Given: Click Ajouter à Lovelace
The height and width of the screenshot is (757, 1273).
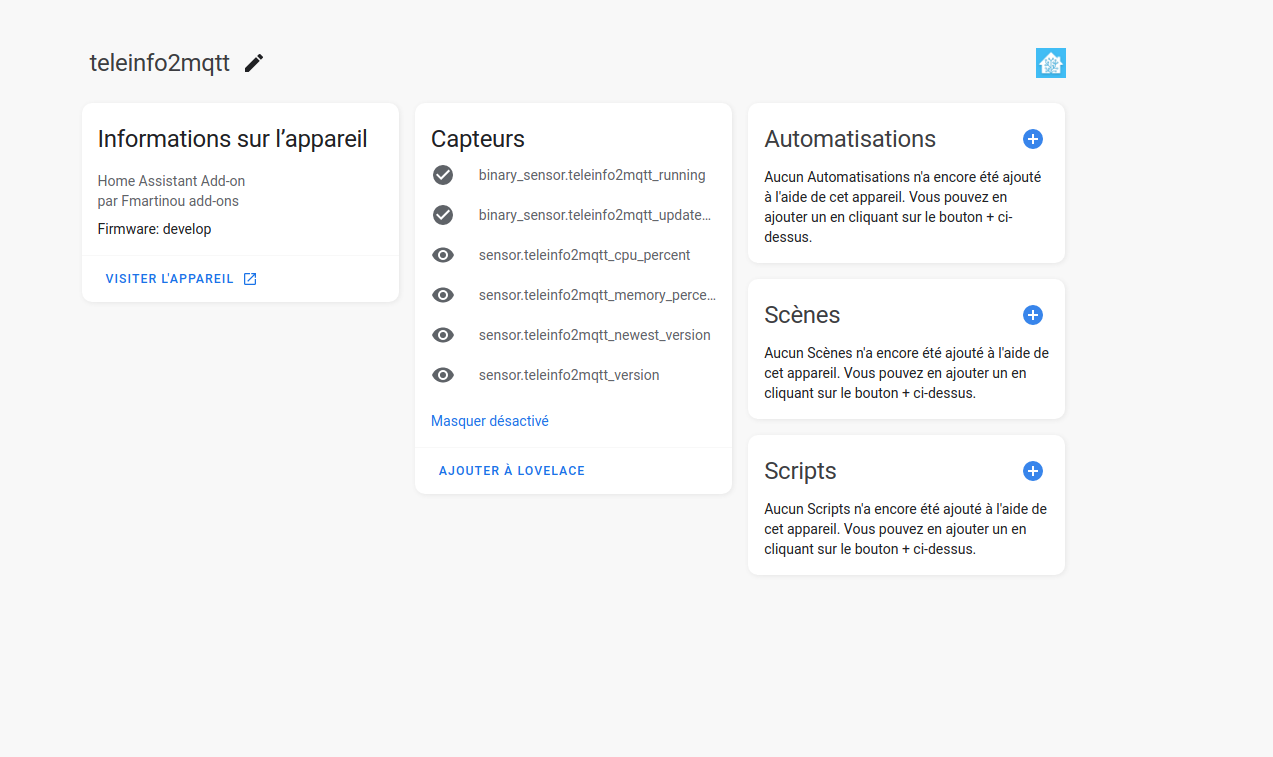Looking at the screenshot, I should [x=511, y=470].
